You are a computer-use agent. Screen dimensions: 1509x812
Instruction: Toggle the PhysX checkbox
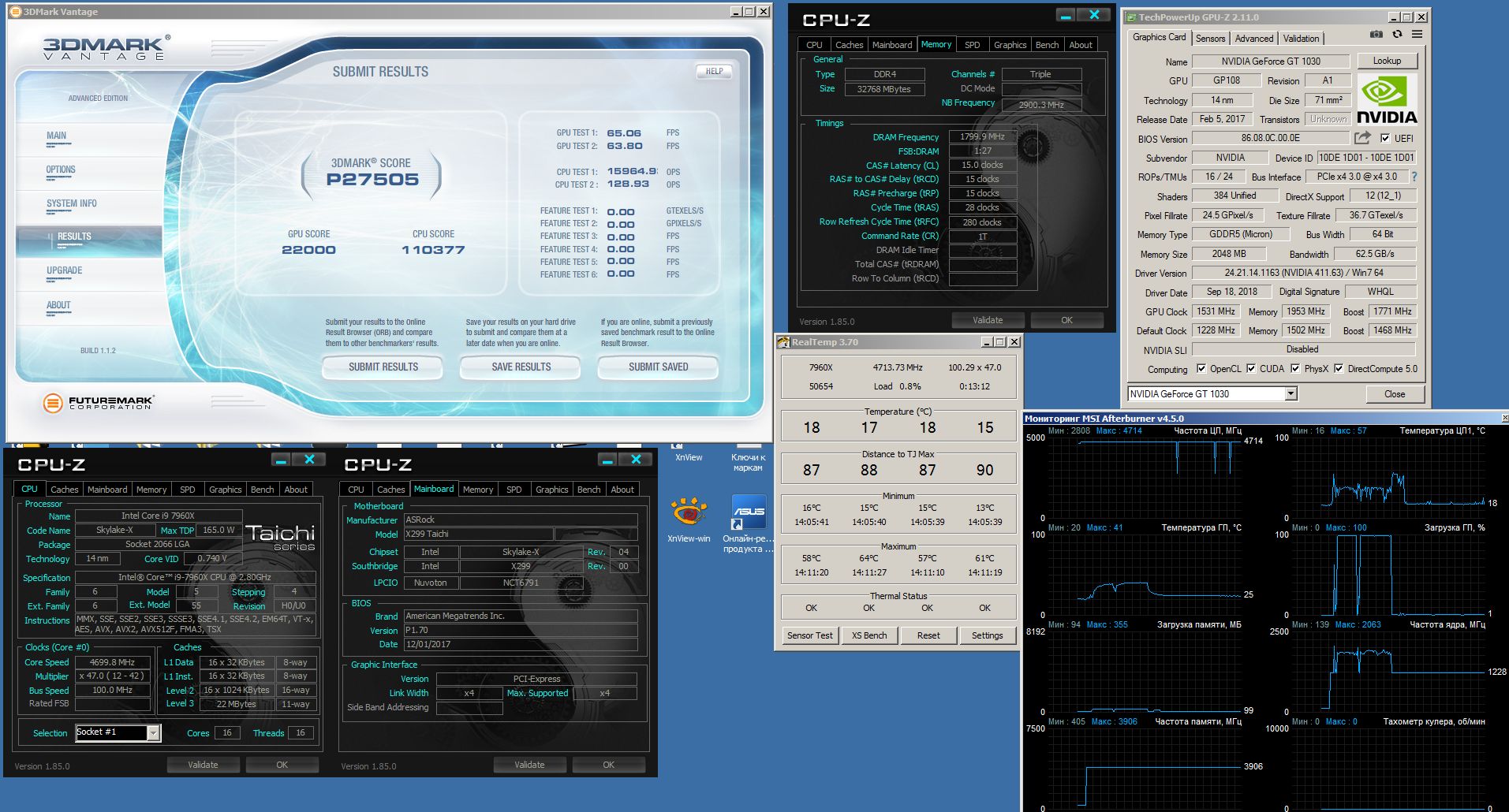1294,368
